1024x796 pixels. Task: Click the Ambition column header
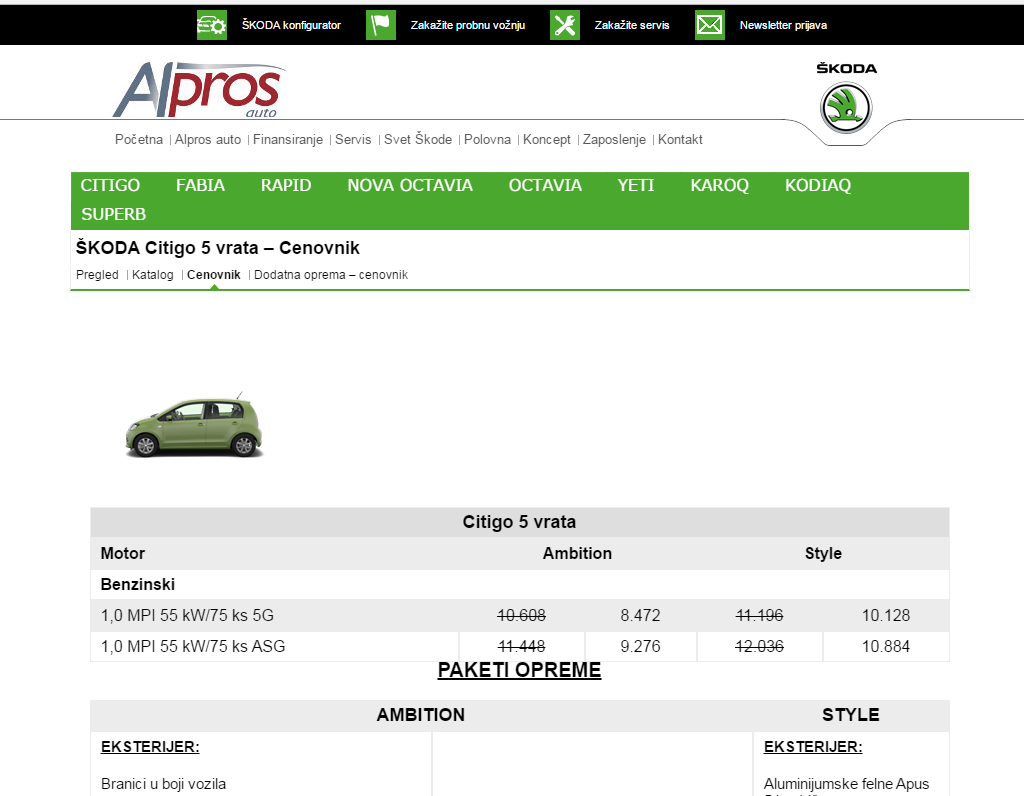(577, 553)
